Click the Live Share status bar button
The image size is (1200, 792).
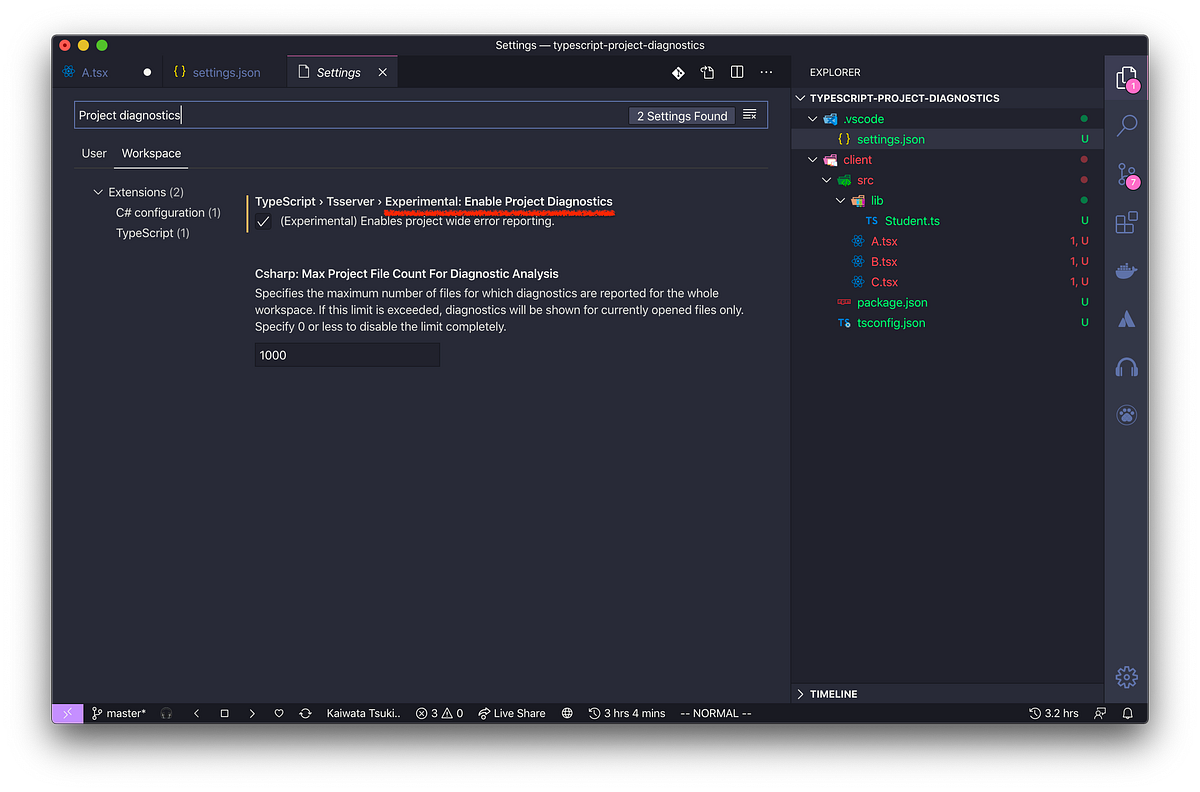click(511, 713)
